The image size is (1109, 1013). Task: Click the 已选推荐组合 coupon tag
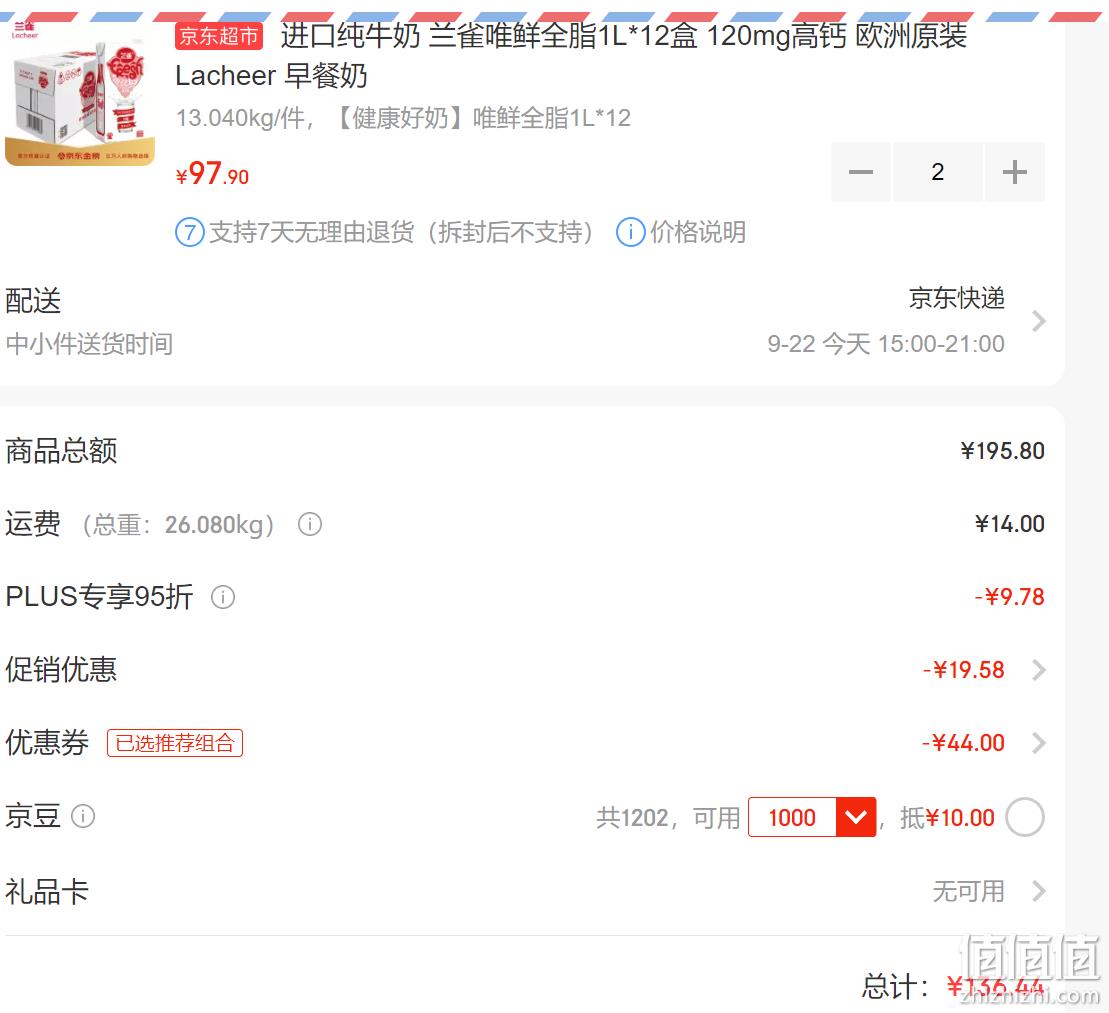(x=175, y=743)
